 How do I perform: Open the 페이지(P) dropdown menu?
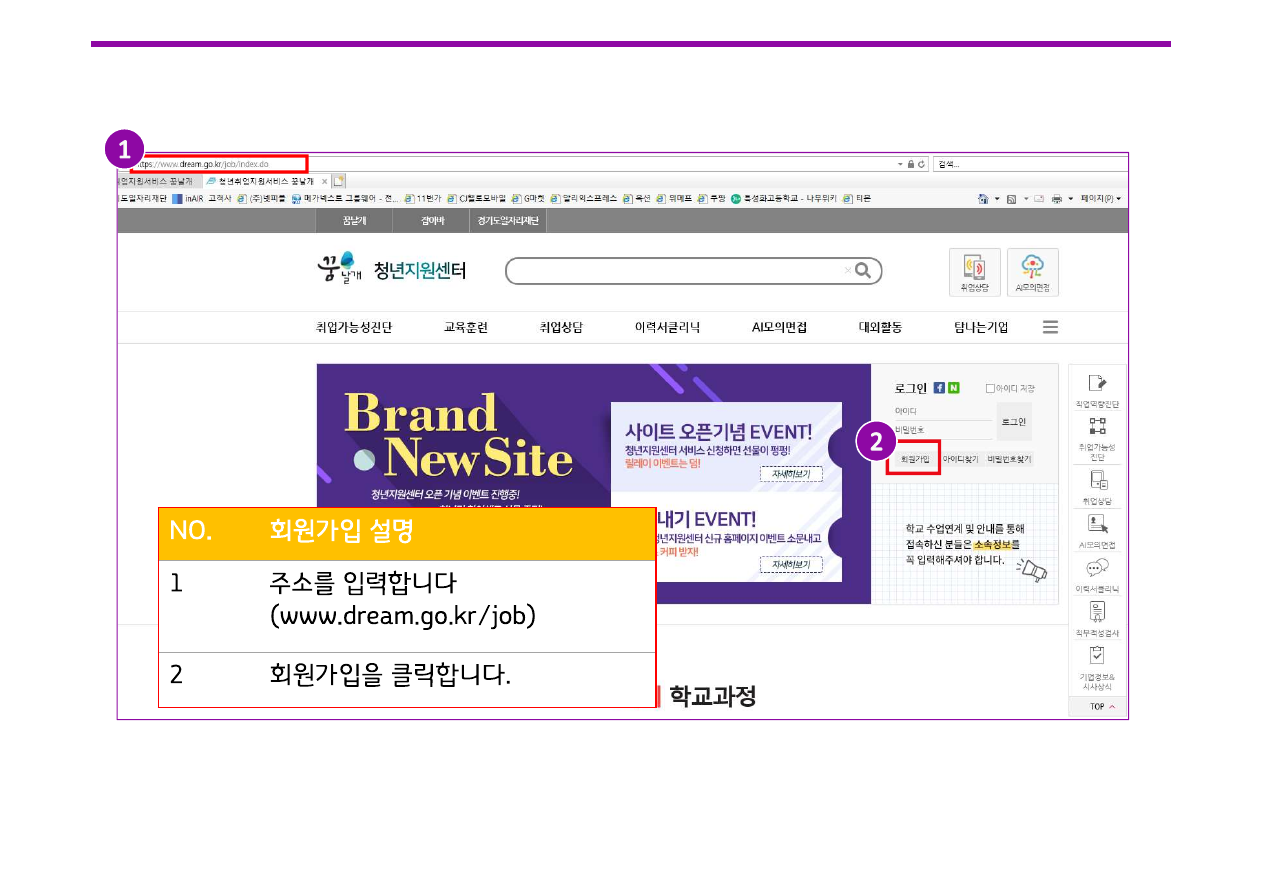[1100, 199]
